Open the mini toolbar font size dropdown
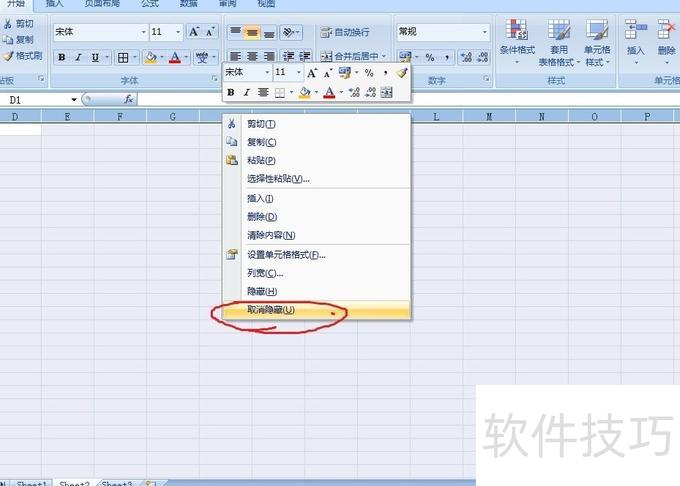 click(299, 72)
